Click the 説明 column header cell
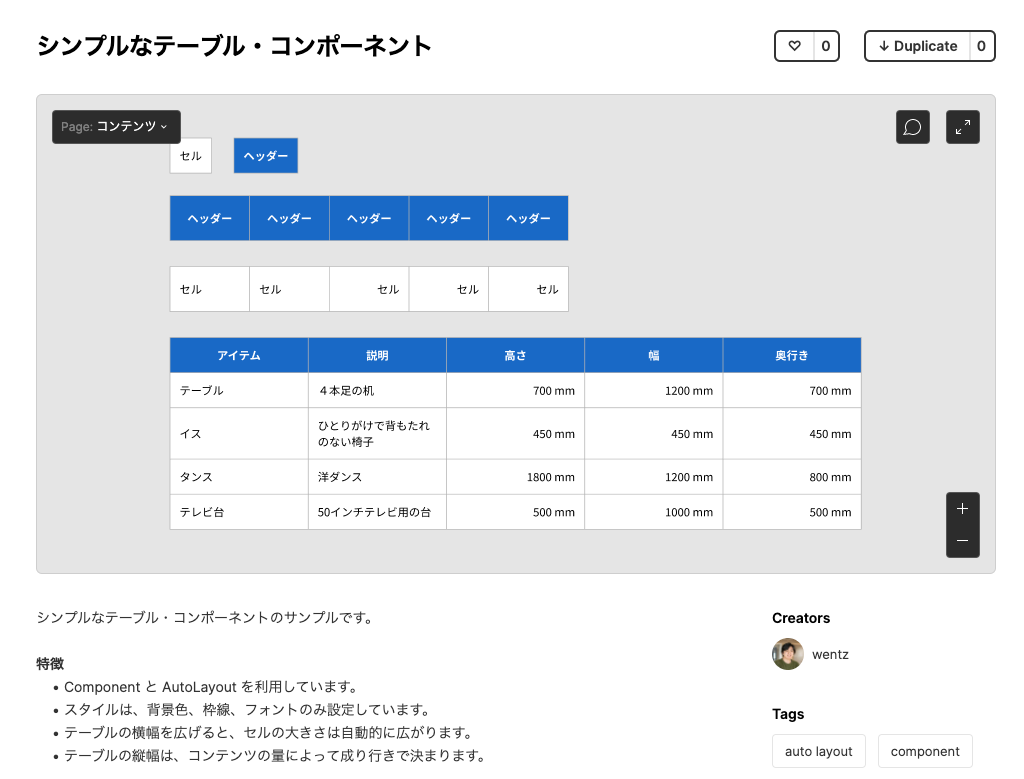Viewport: 1024px width, 779px height. pos(377,354)
